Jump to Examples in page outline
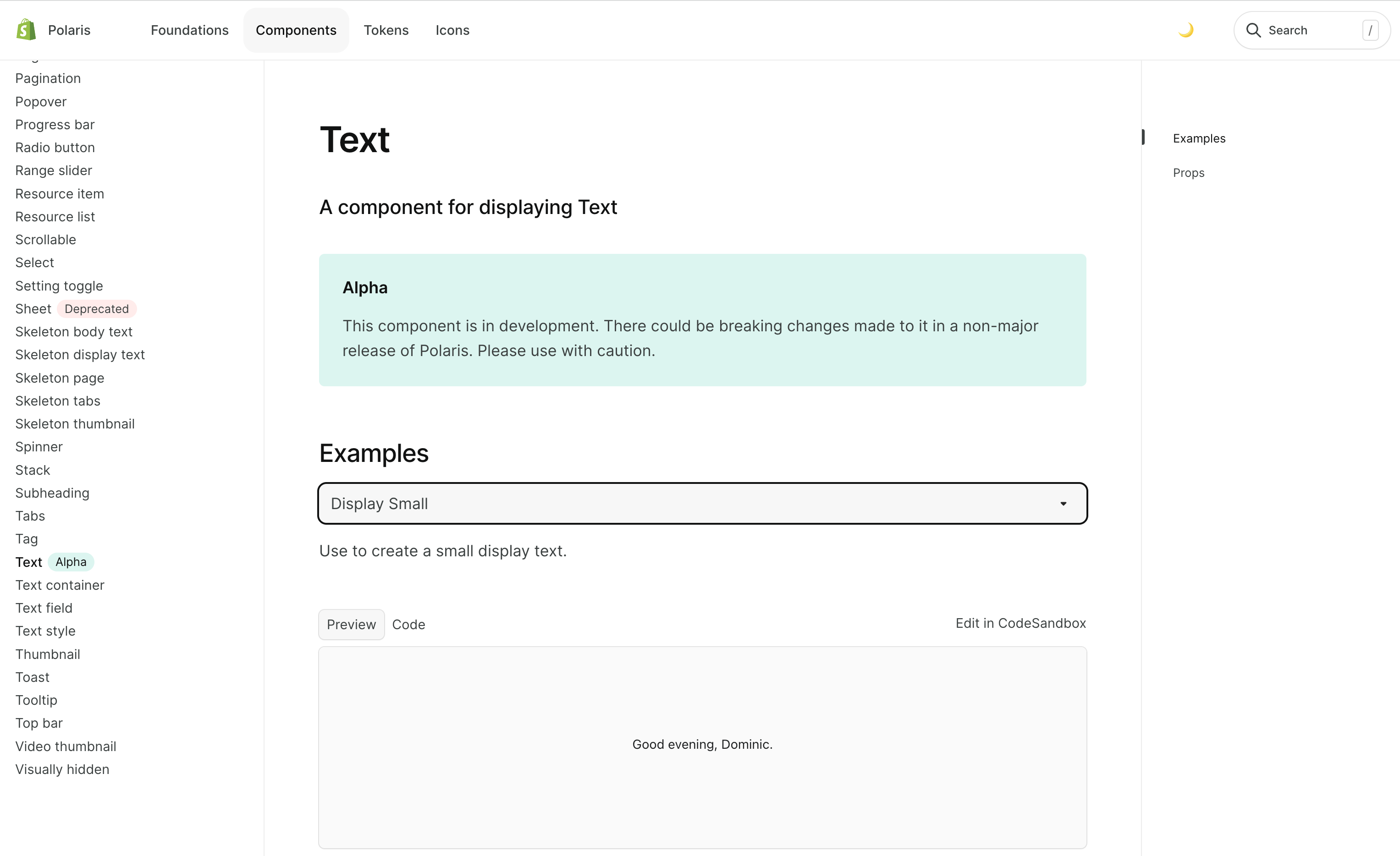The image size is (1400, 856). coord(1198,138)
